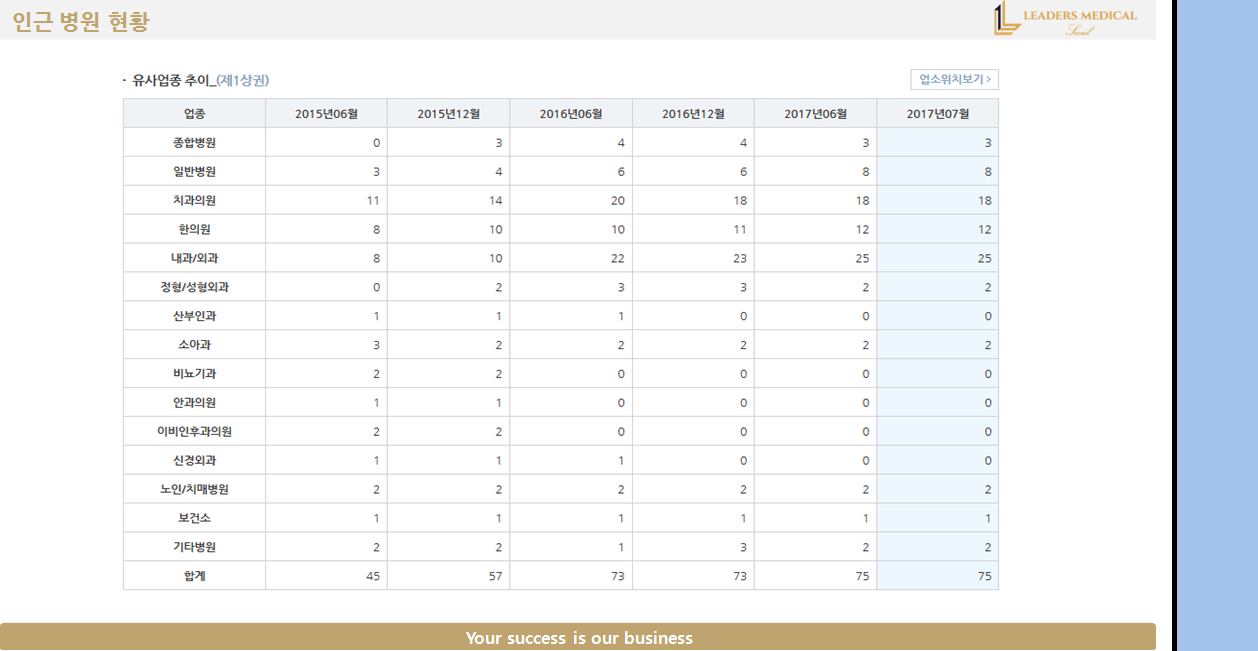Click the 노인/치매병원 row label

pyautogui.click(x=194, y=490)
